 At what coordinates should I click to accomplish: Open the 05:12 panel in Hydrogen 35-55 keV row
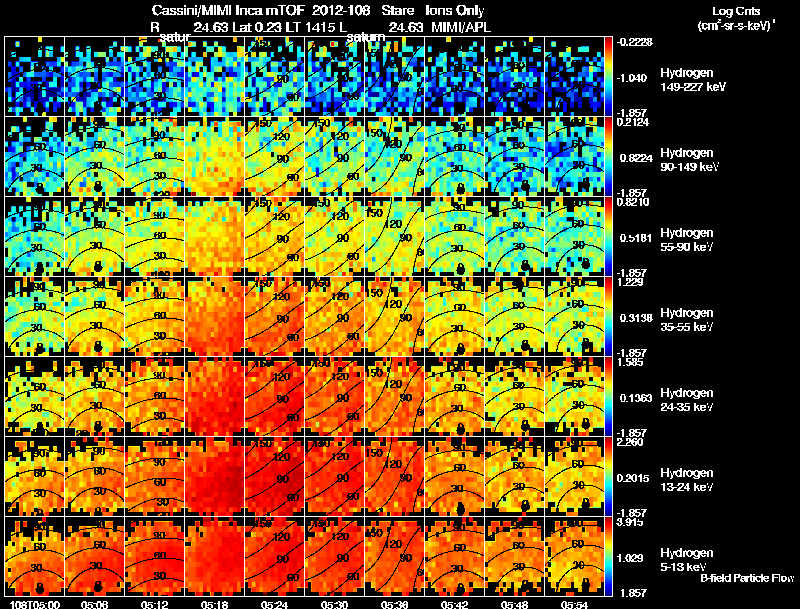tap(155, 317)
